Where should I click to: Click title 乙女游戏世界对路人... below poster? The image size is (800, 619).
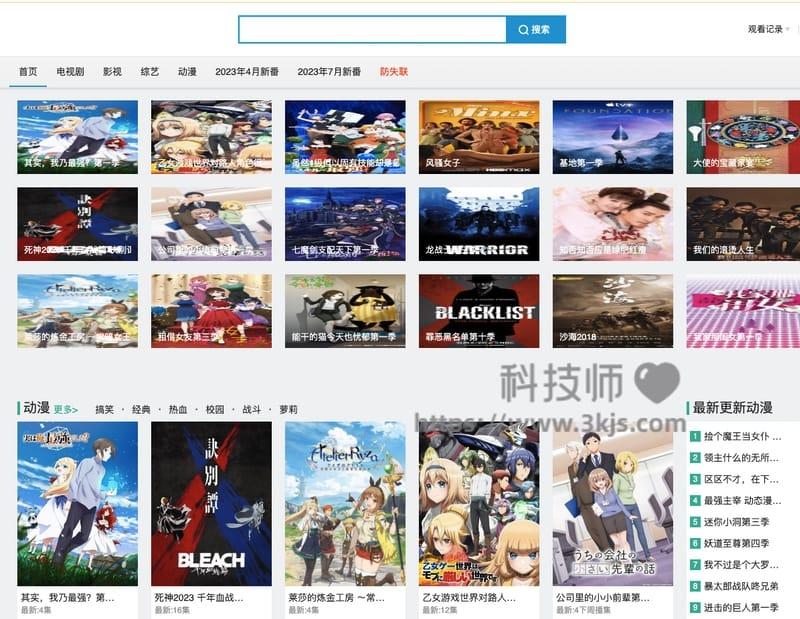(469, 597)
